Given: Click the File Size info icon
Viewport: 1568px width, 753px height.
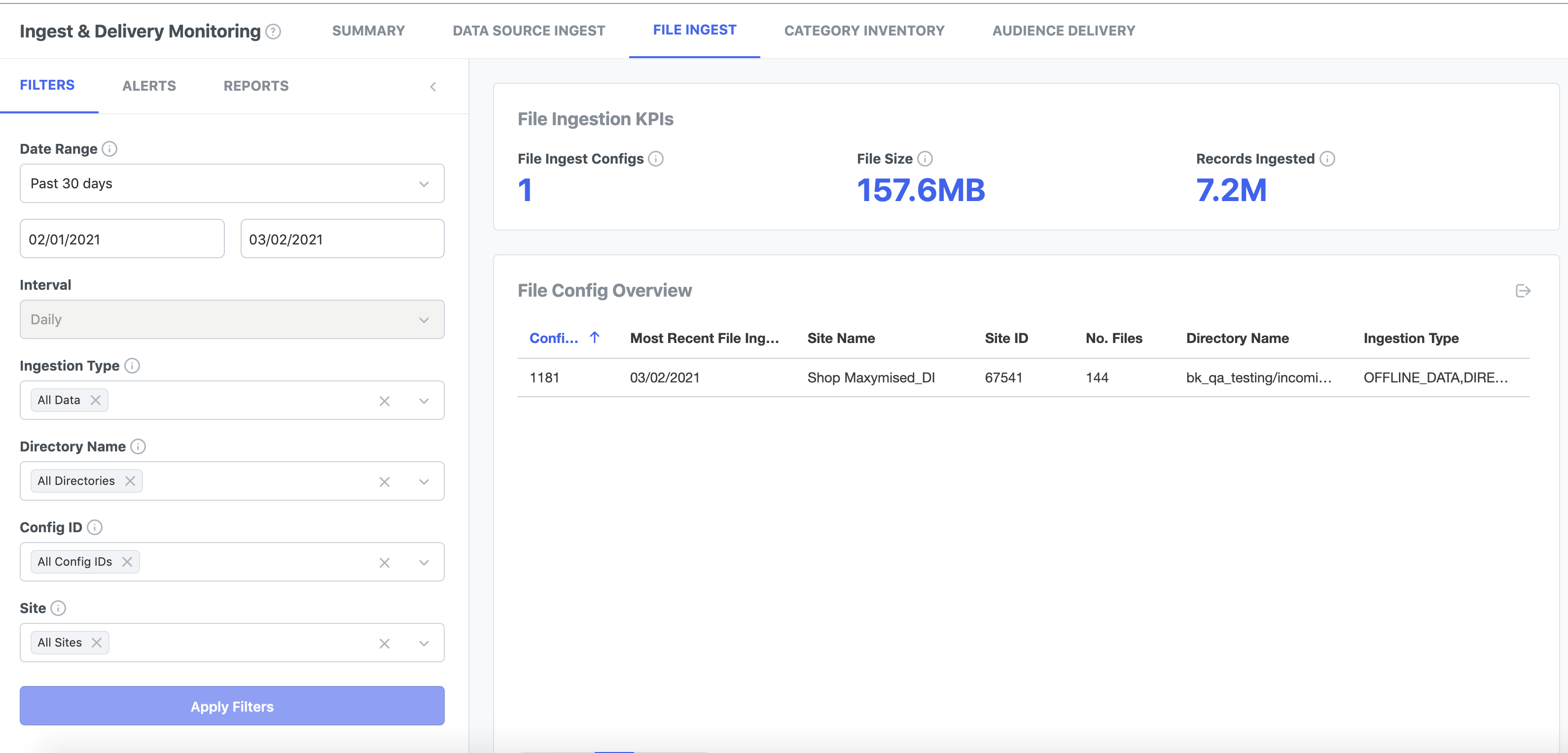Looking at the screenshot, I should 925,159.
